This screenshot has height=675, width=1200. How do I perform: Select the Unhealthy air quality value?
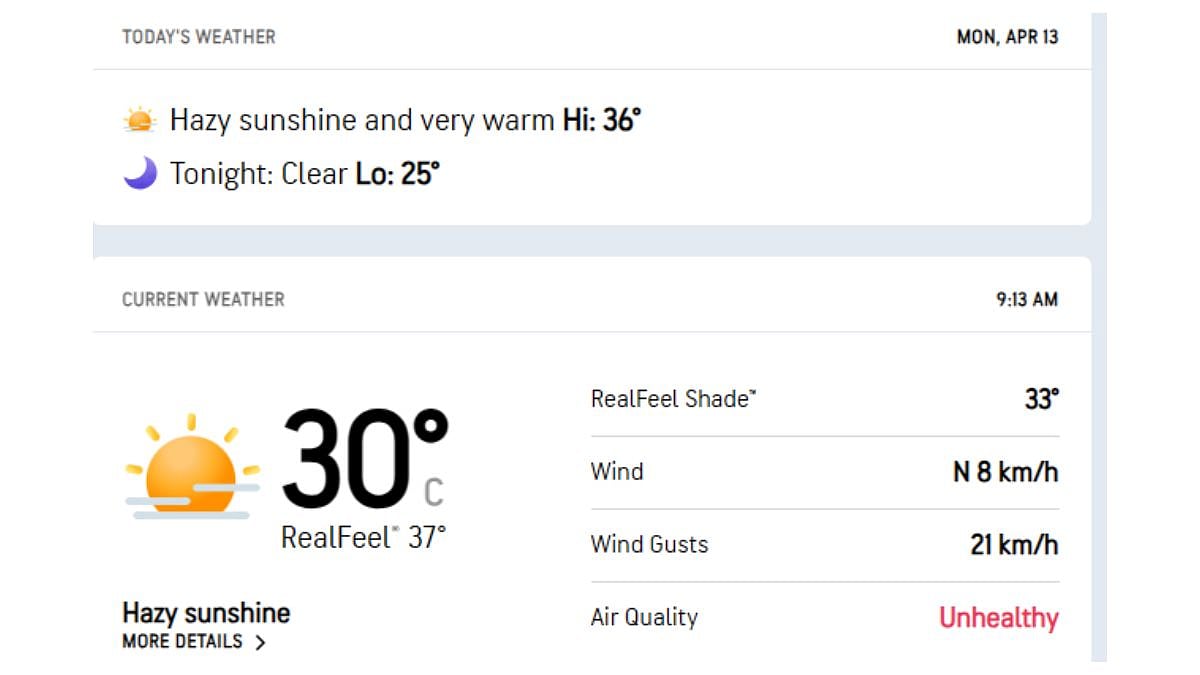click(x=998, y=618)
